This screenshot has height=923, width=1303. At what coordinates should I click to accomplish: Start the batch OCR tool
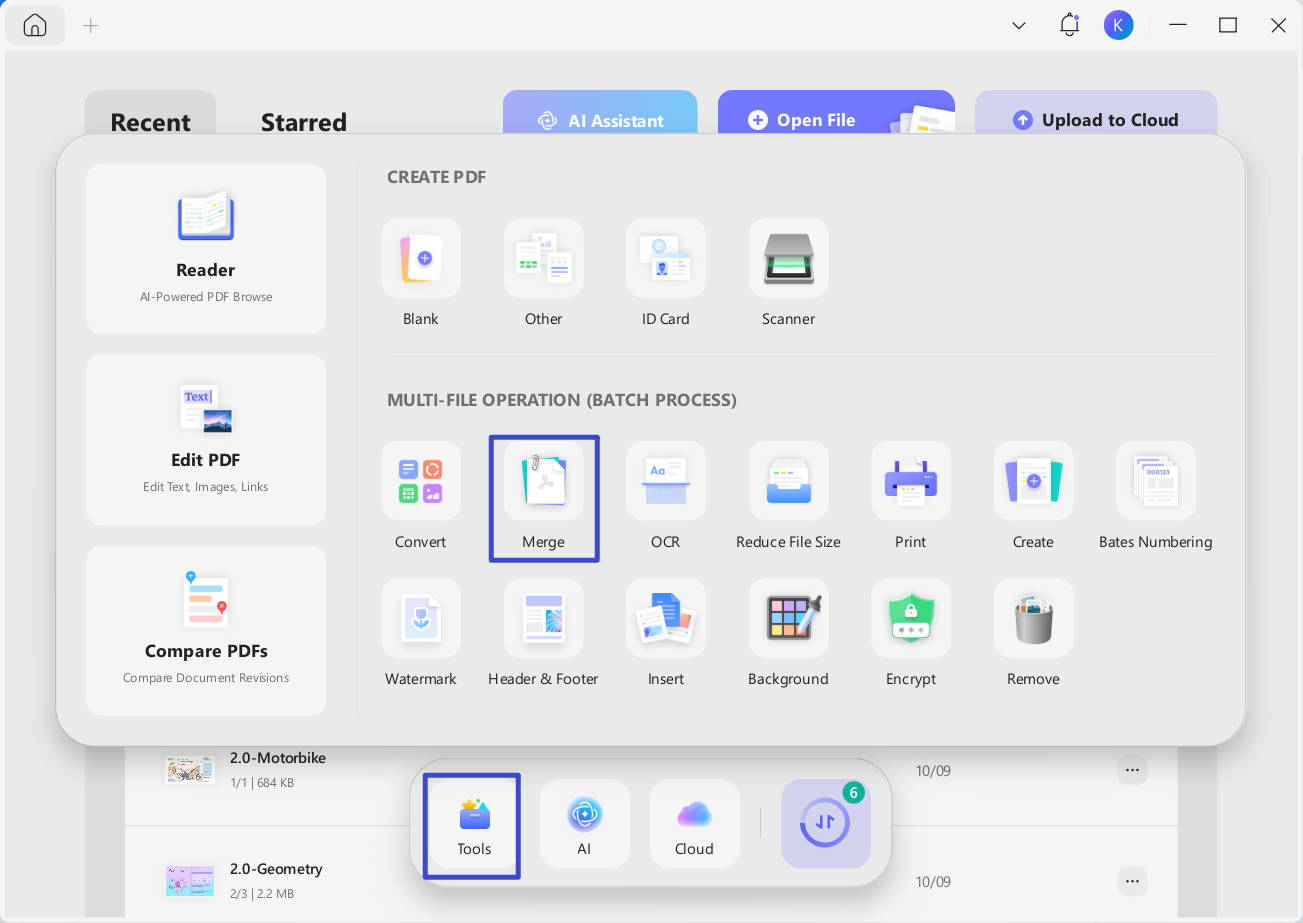pos(666,481)
